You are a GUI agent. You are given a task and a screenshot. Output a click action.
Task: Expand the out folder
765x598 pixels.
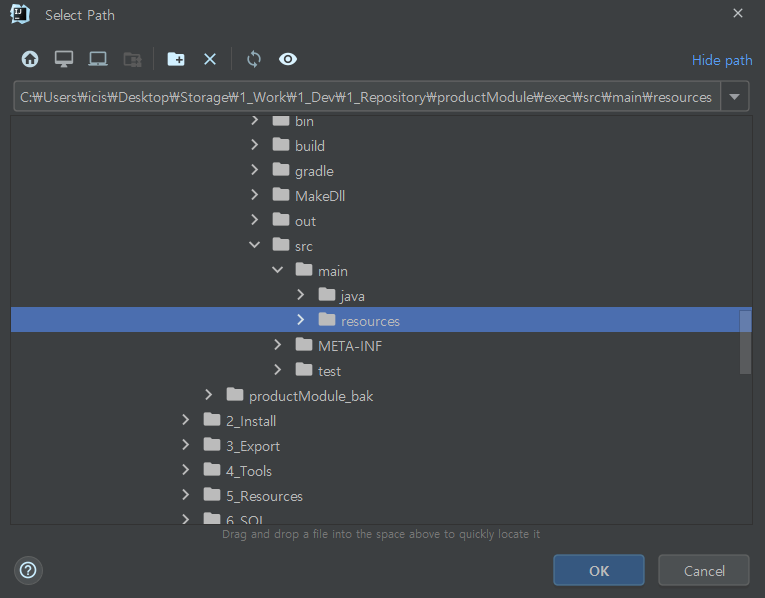pyautogui.click(x=254, y=219)
